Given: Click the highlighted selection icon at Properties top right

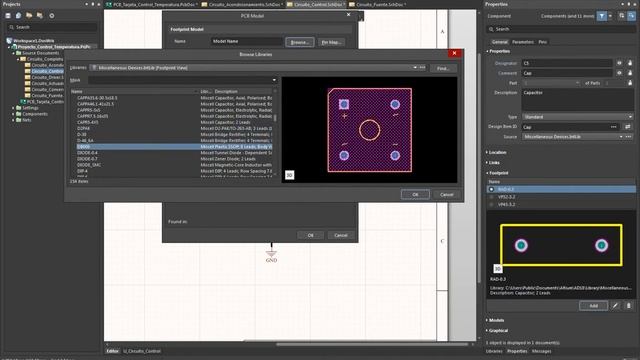Looking at the screenshot, I should pyautogui.click(x=631, y=16).
